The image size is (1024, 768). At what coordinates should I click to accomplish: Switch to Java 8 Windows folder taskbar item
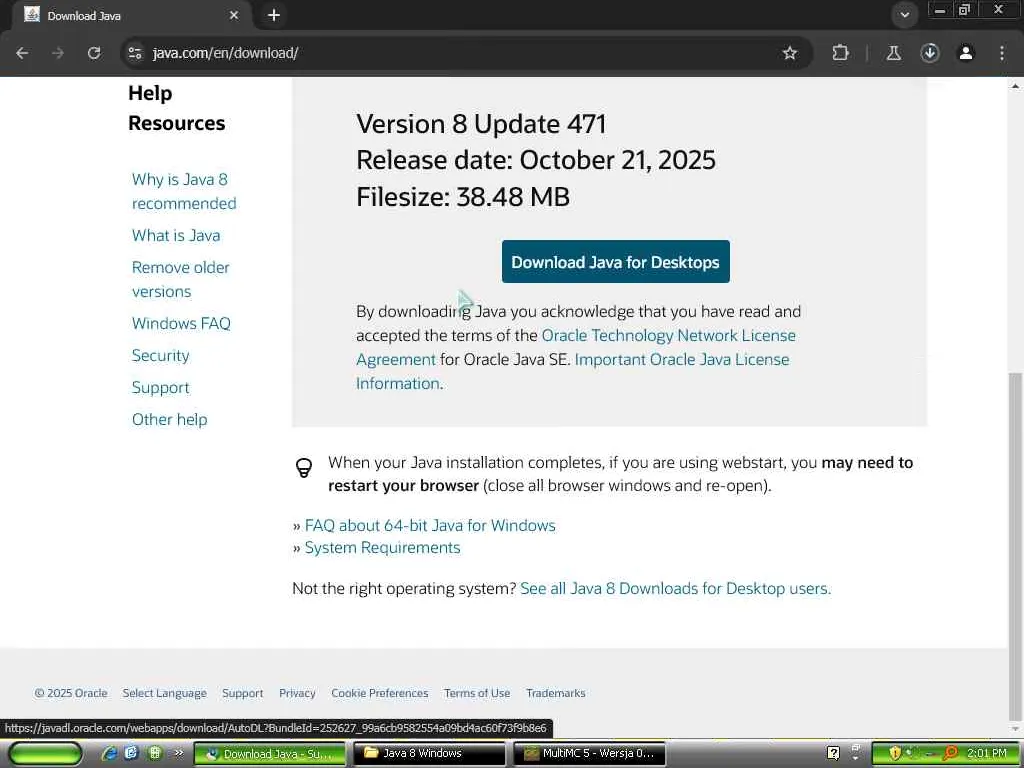pos(430,753)
